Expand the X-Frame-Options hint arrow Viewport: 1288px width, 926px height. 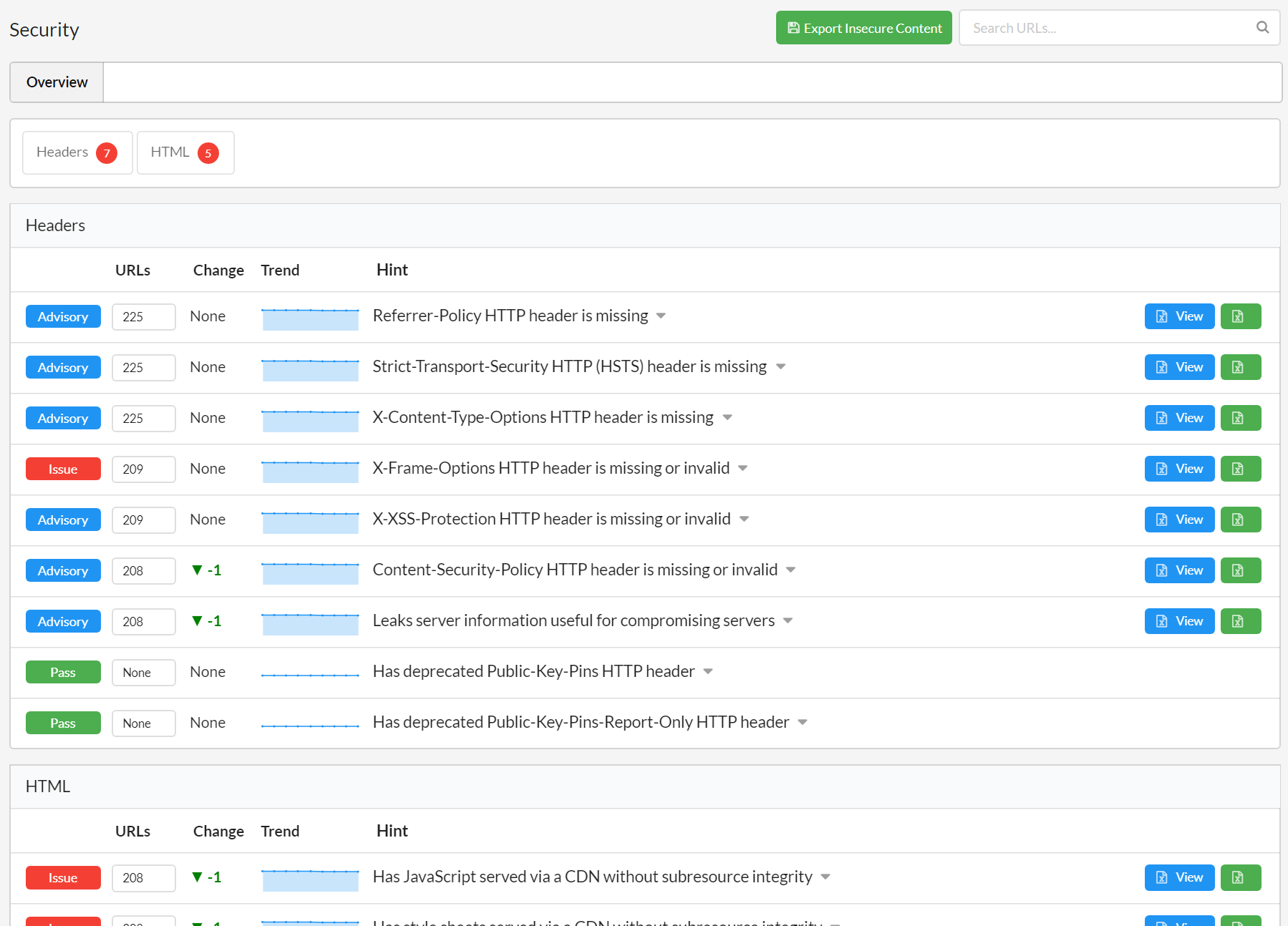click(x=742, y=469)
